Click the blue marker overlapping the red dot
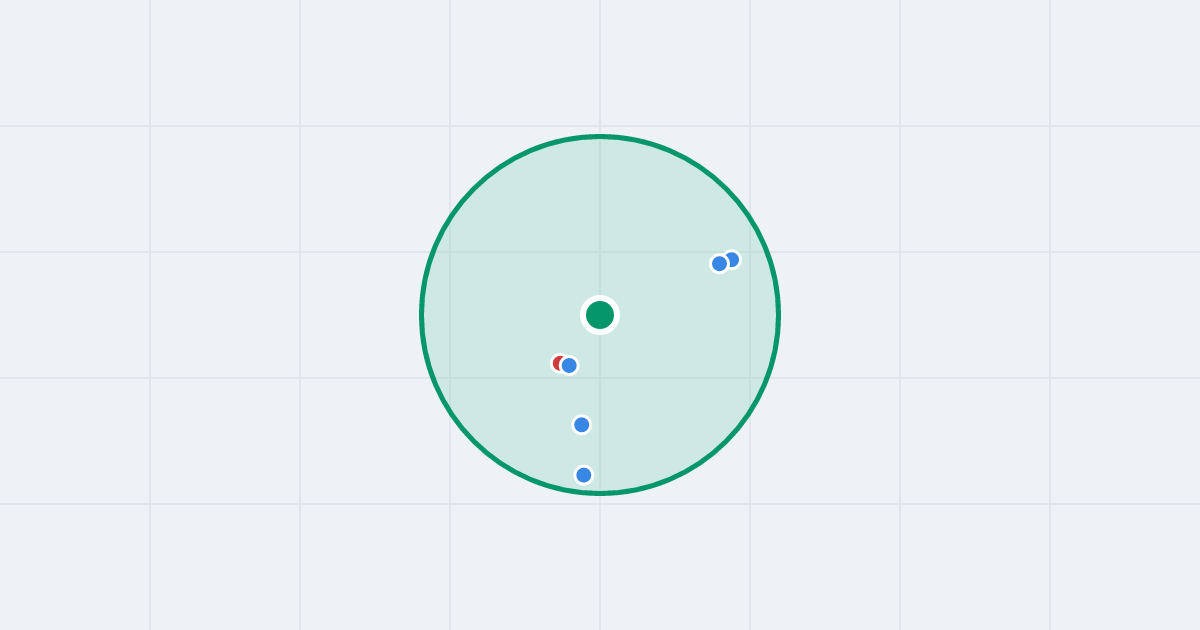The height and width of the screenshot is (630, 1200). coord(569,365)
